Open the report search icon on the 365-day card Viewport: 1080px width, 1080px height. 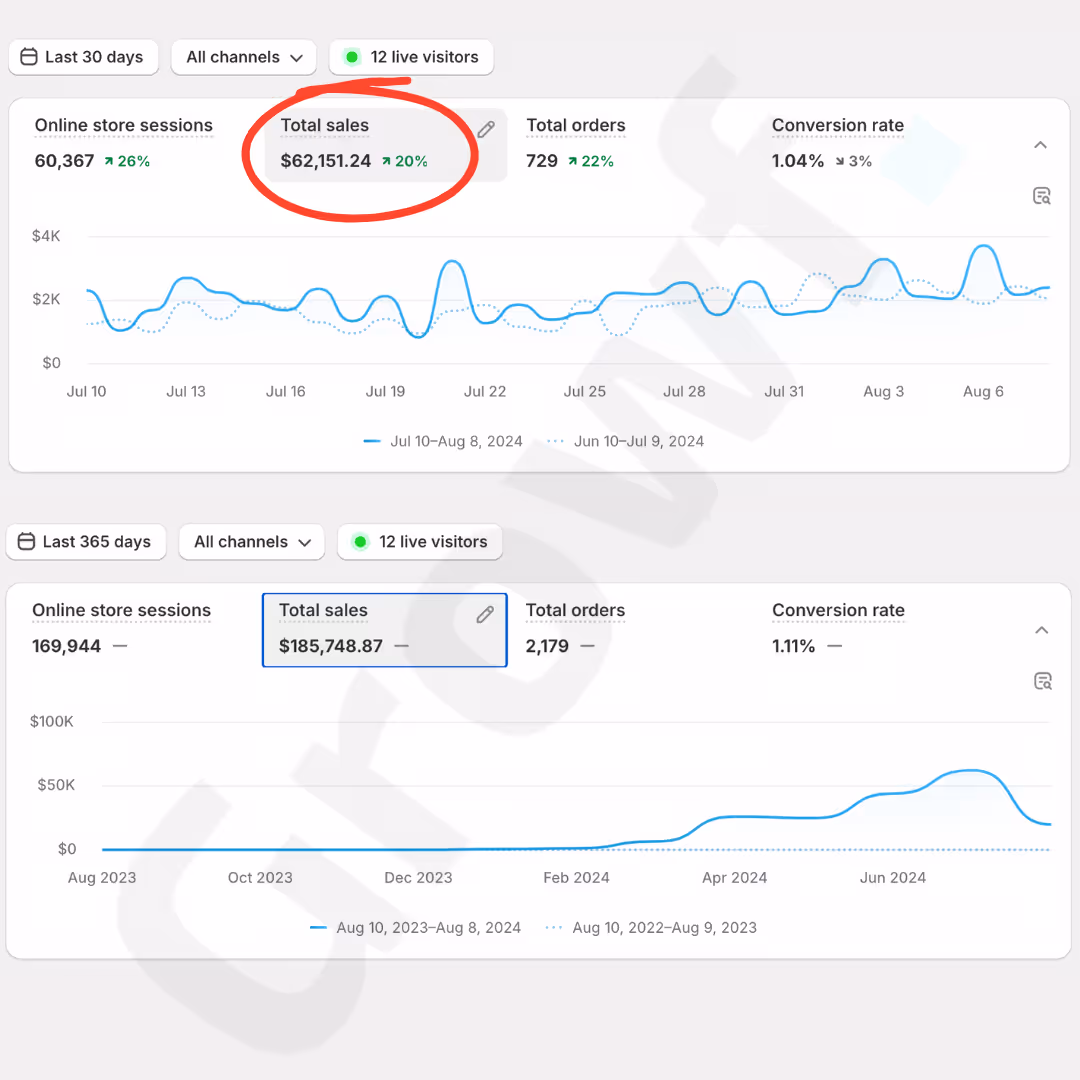click(x=1042, y=680)
